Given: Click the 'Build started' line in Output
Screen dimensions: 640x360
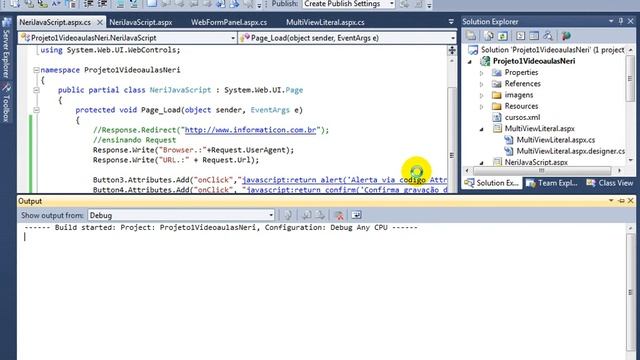Looking at the screenshot, I should (221, 227).
